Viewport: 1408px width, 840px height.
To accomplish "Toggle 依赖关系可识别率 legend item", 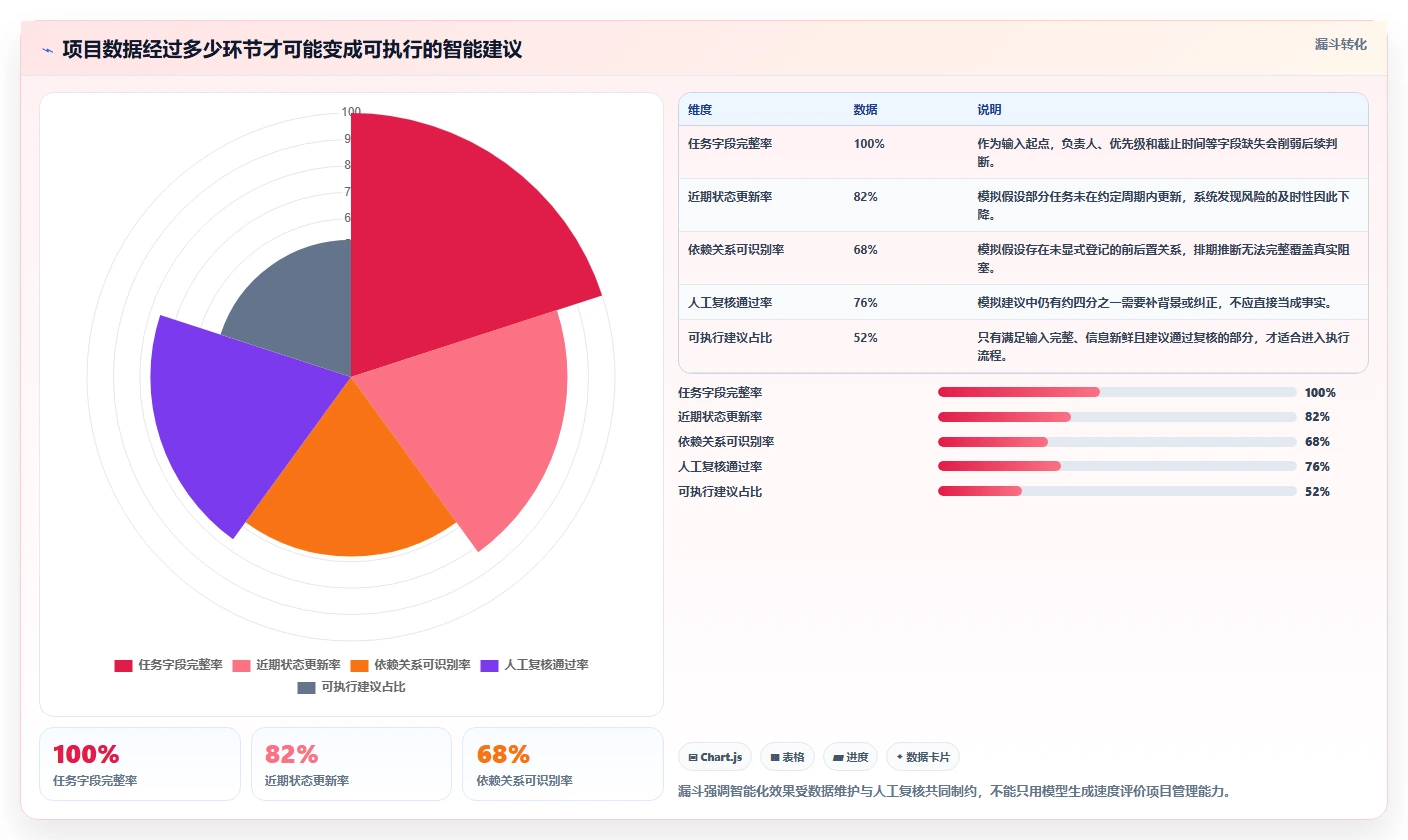I will (410, 665).
